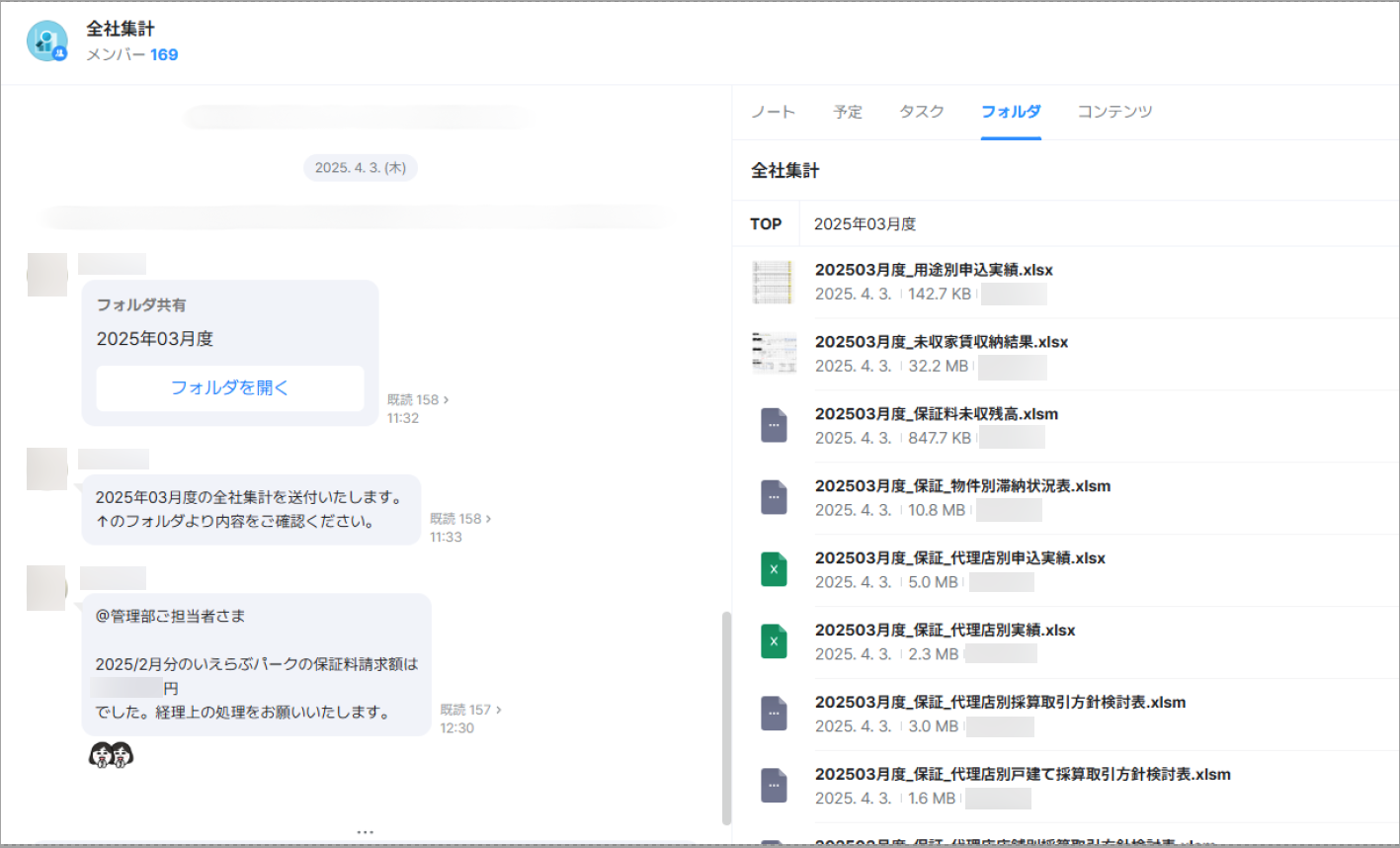Click green Excel icon for 代理店別申込実績.xlsx

[774, 569]
